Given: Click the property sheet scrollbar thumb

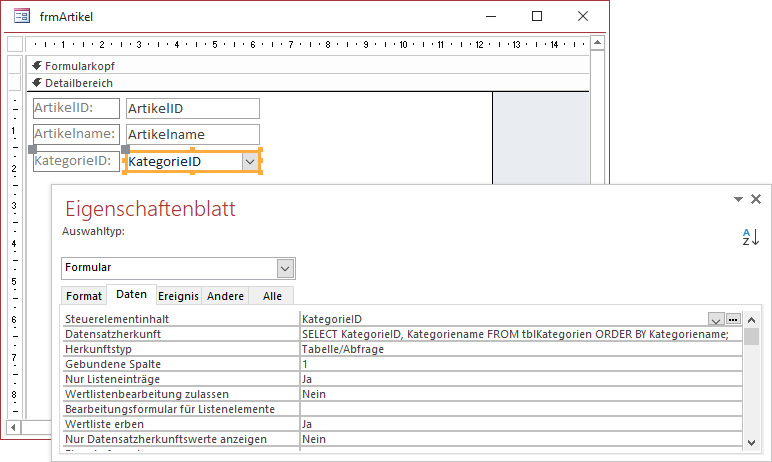Looking at the screenshot, I should pyautogui.click(x=751, y=337).
